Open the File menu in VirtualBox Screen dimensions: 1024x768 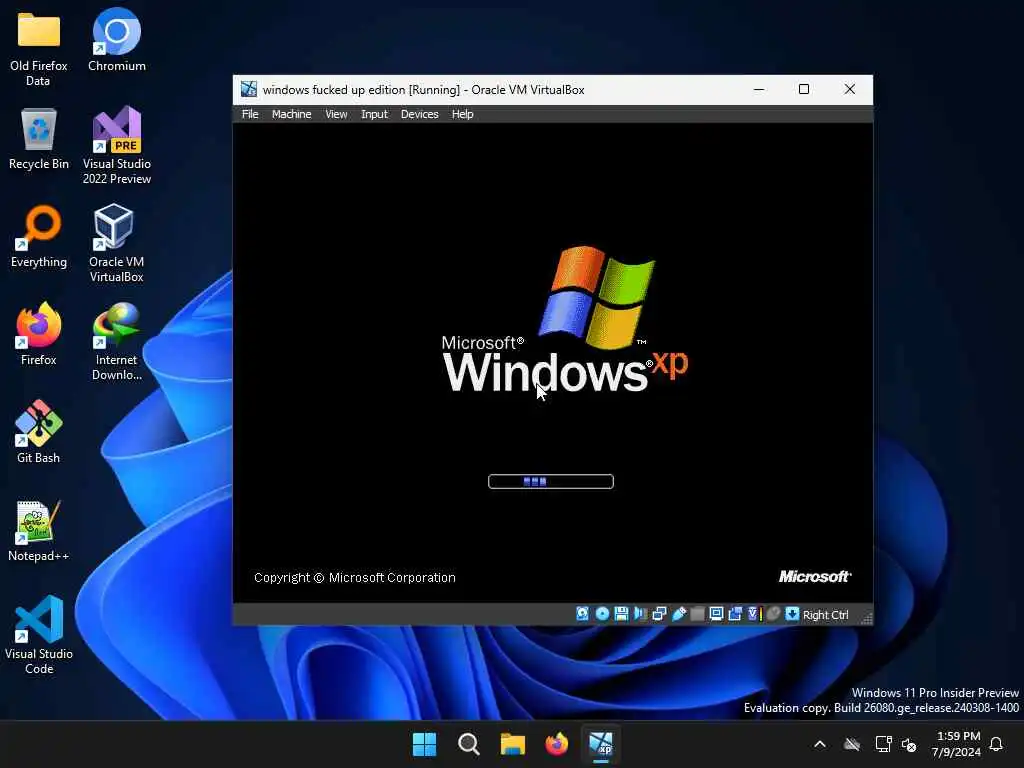pyautogui.click(x=250, y=114)
